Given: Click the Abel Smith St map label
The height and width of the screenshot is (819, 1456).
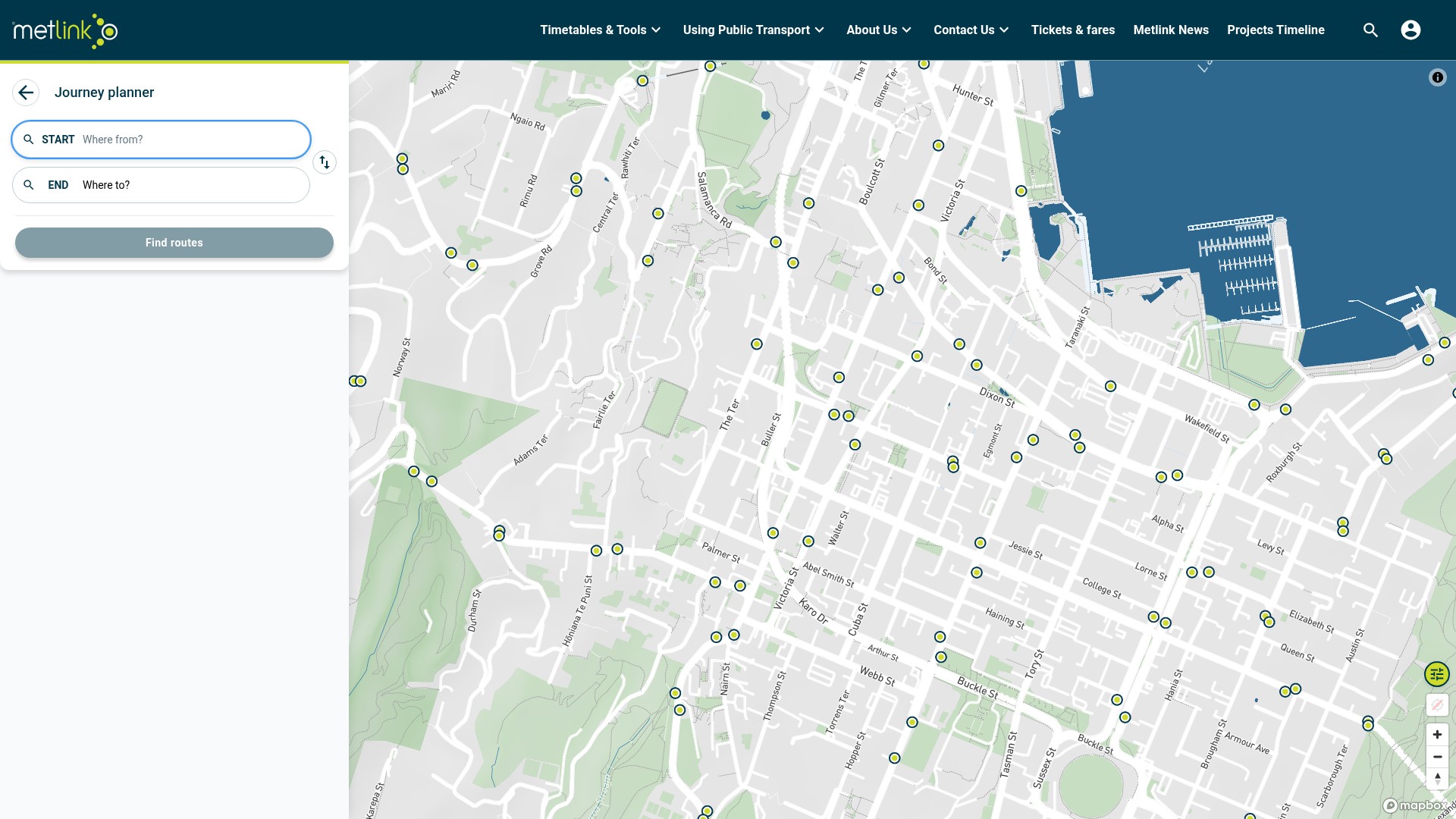Looking at the screenshot, I should pyautogui.click(x=828, y=575).
